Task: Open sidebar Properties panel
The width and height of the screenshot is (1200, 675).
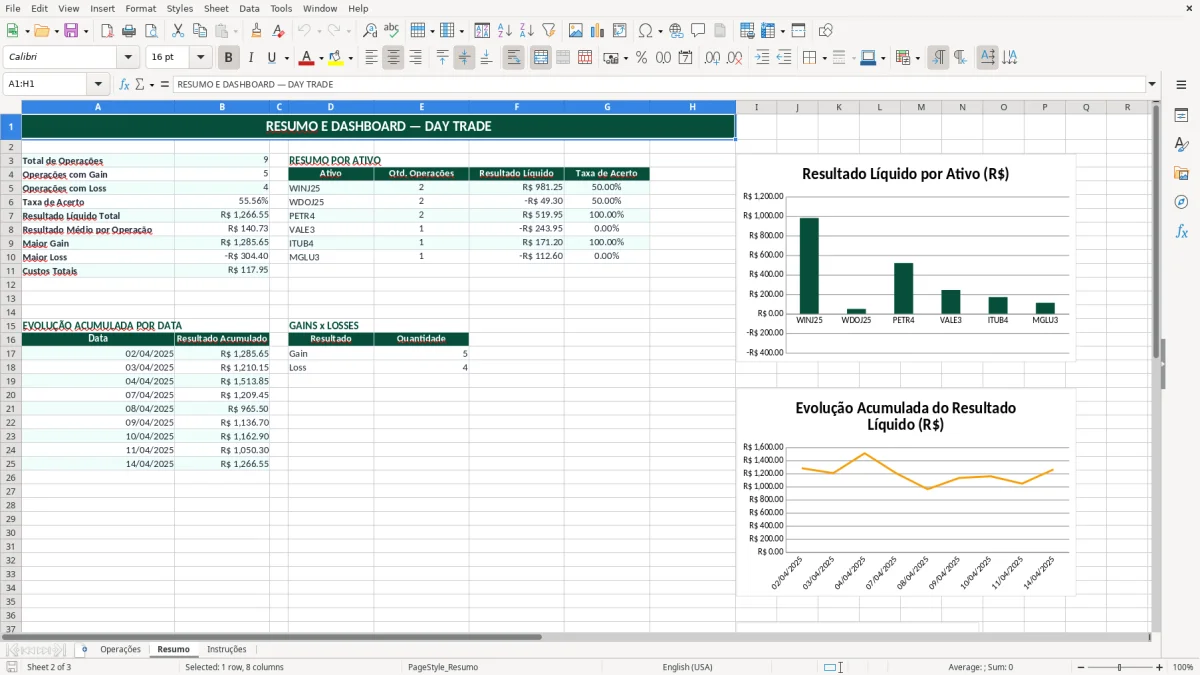Action: 1181,115
